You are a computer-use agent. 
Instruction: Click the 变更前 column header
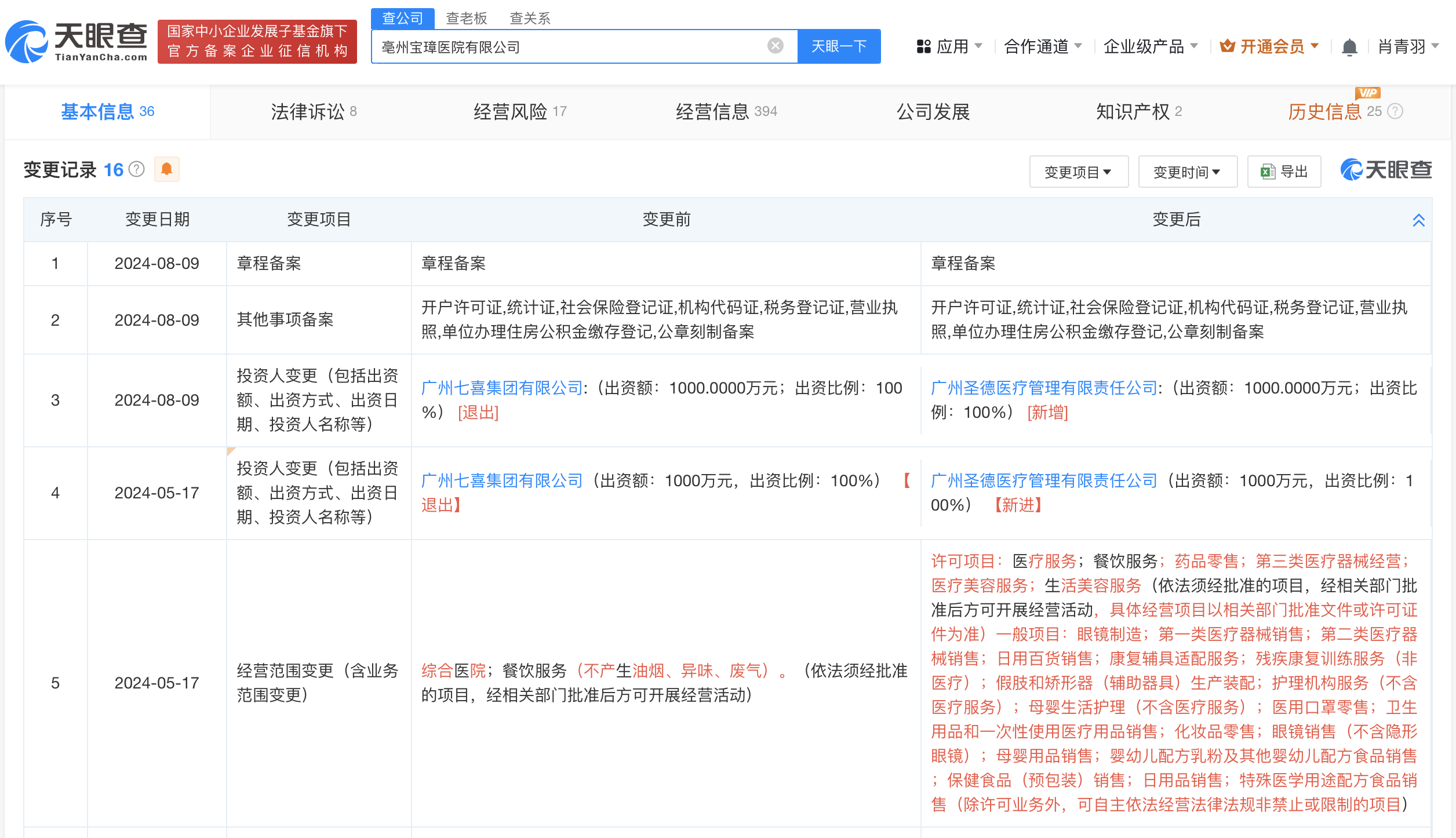[x=666, y=220]
